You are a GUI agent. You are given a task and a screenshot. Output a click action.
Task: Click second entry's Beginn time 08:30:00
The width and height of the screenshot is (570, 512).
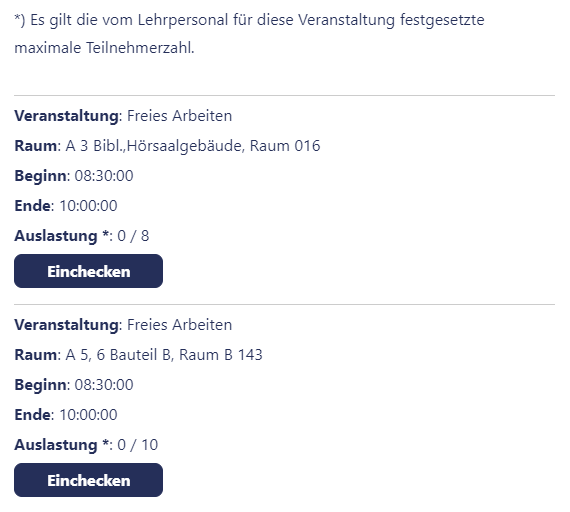pyautogui.click(x=104, y=385)
